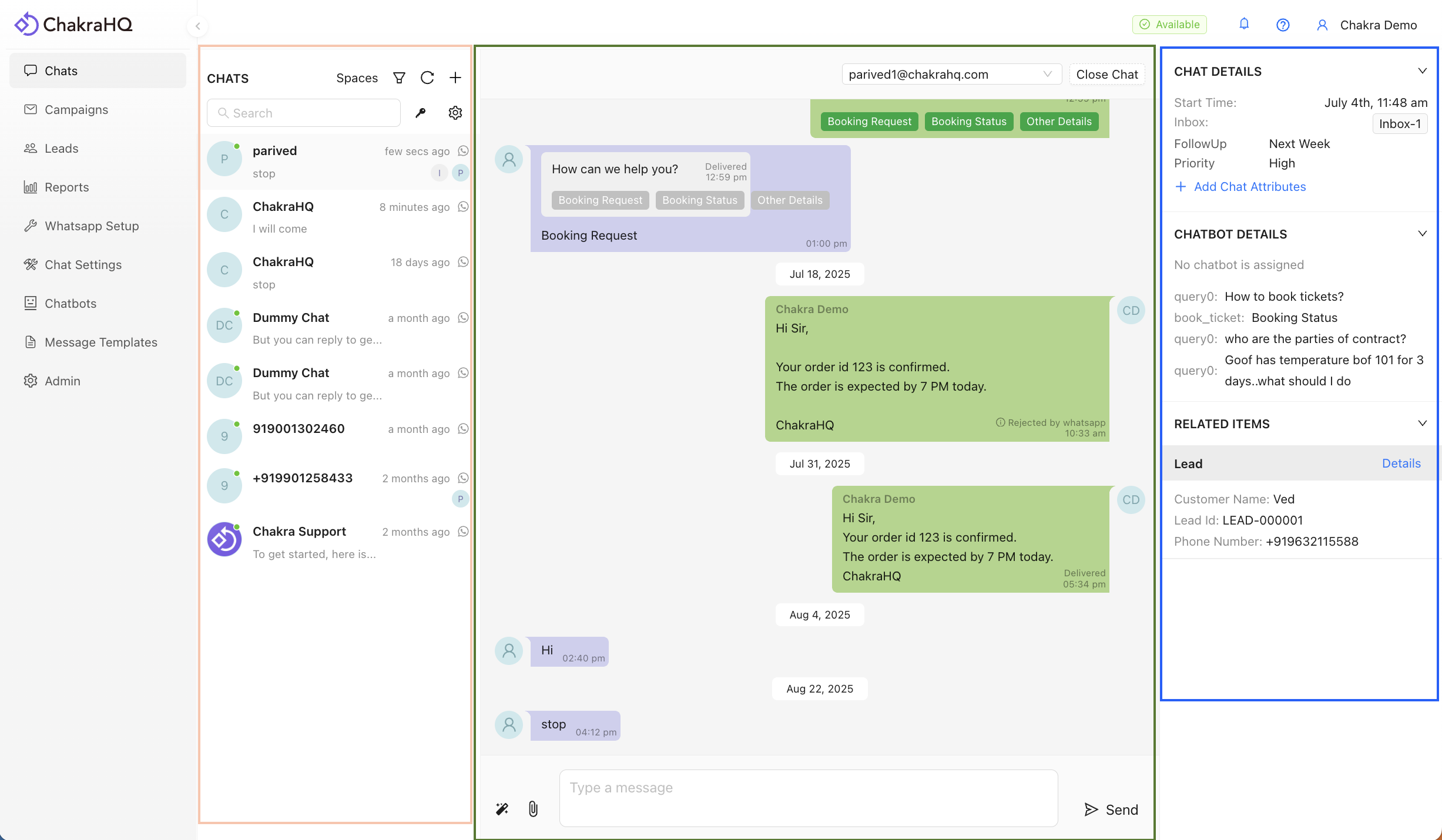Open the Inbox-1 selector
The height and width of the screenshot is (840, 1442).
pos(1400,124)
